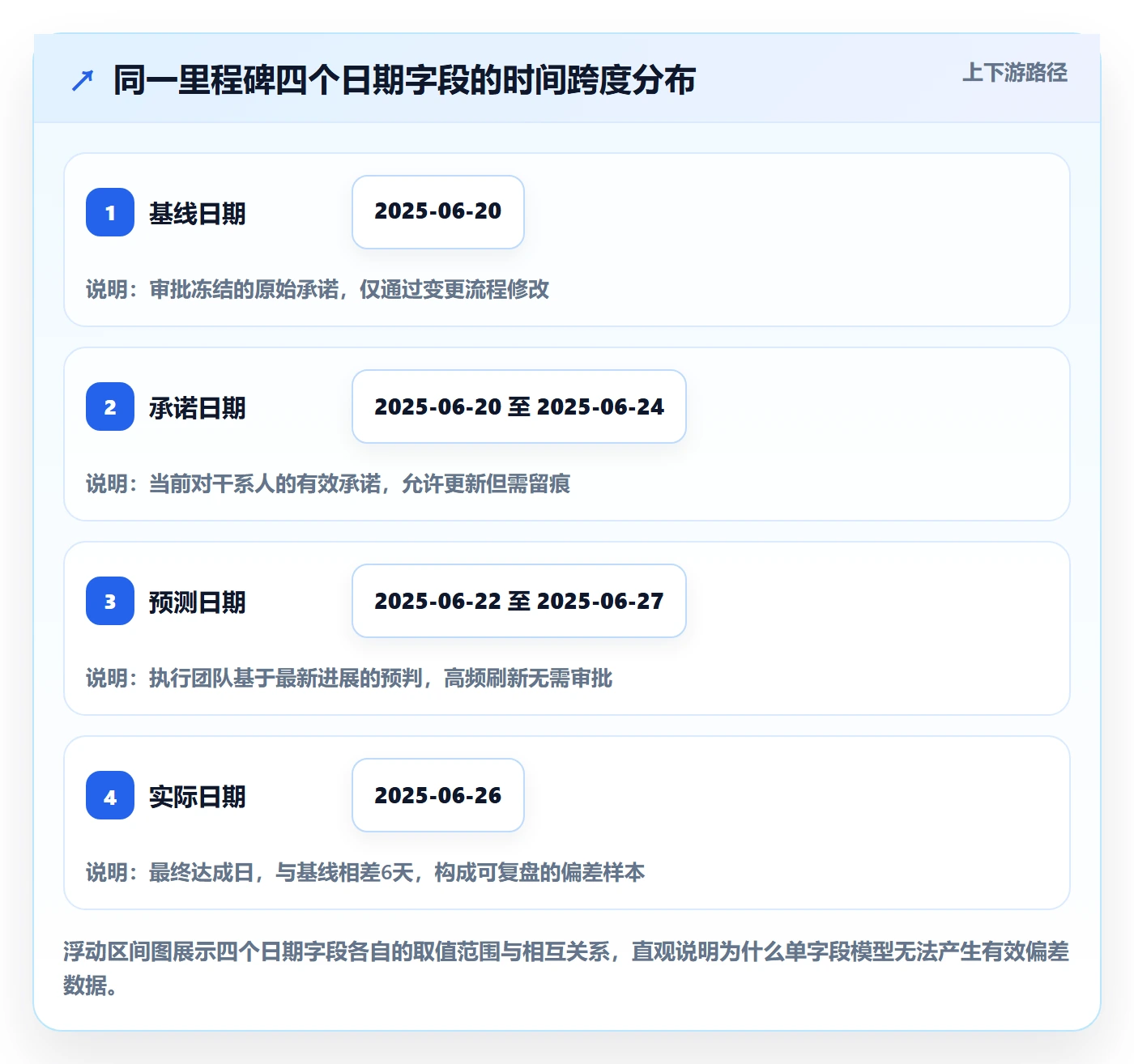Click the description 审批冻结的原始承诺，仅通过变更流程修改
Viewport: 1134px width, 1064px height.
tap(349, 289)
